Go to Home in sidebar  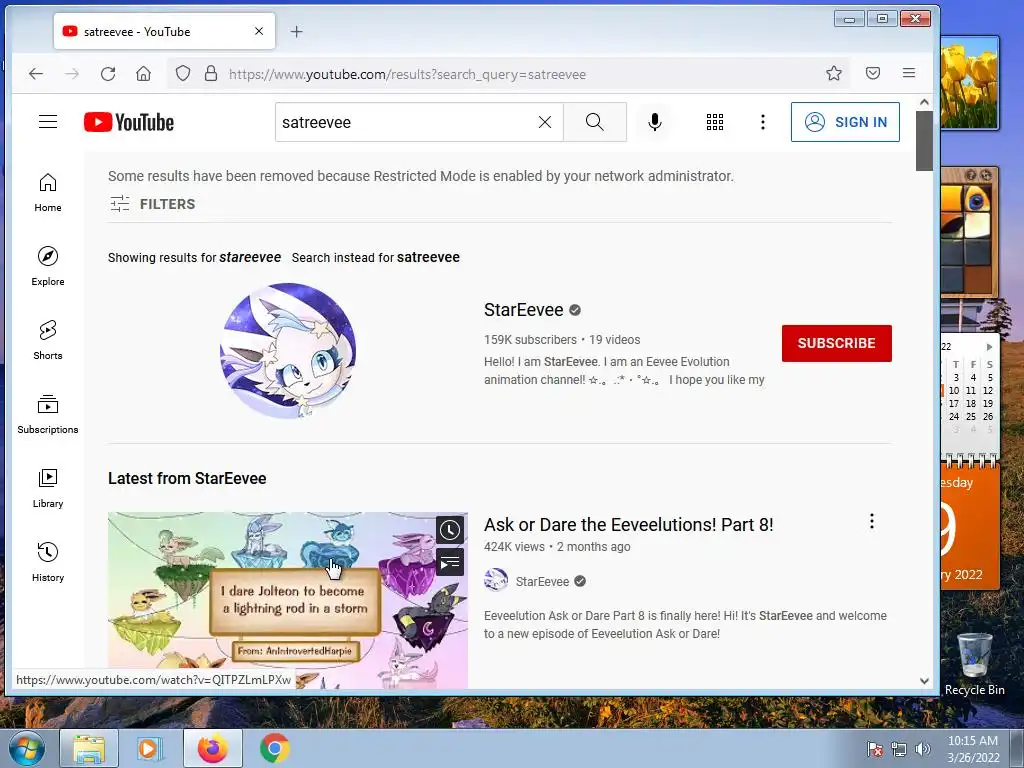(48, 193)
